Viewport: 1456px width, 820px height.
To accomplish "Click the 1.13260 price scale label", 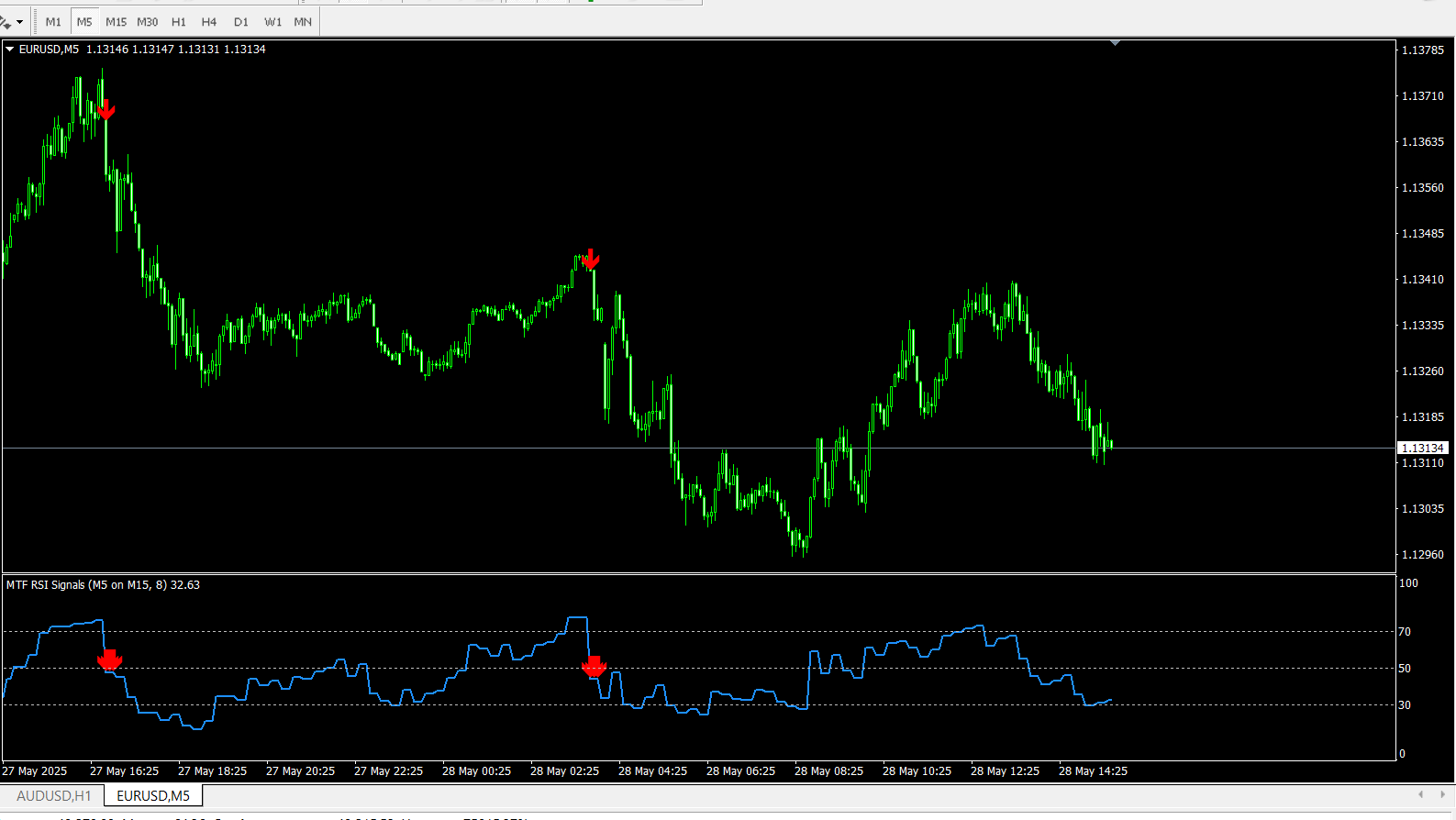I will pyautogui.click(x=1423, y=371).
